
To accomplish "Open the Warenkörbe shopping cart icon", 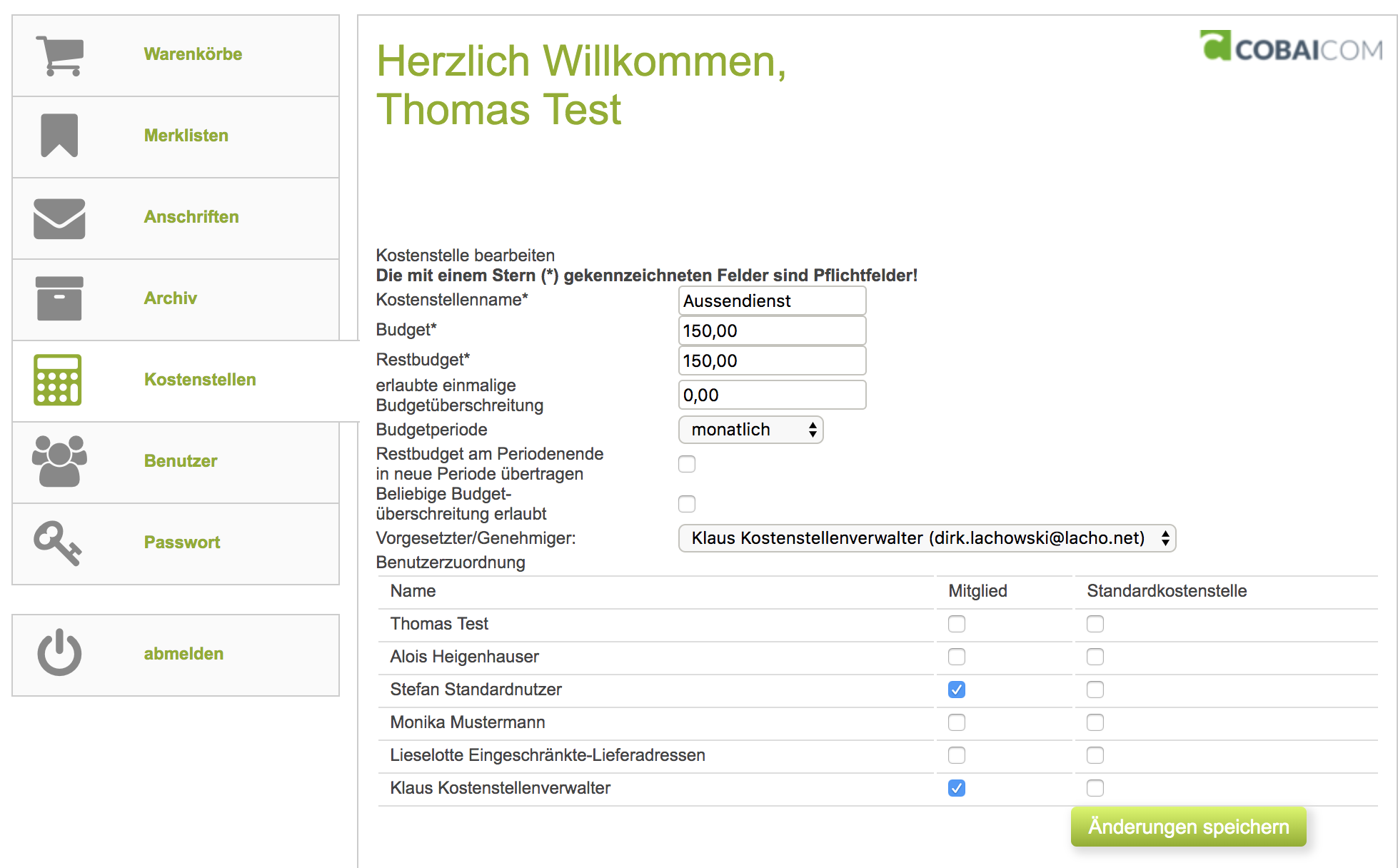I will tap(57, 54).
